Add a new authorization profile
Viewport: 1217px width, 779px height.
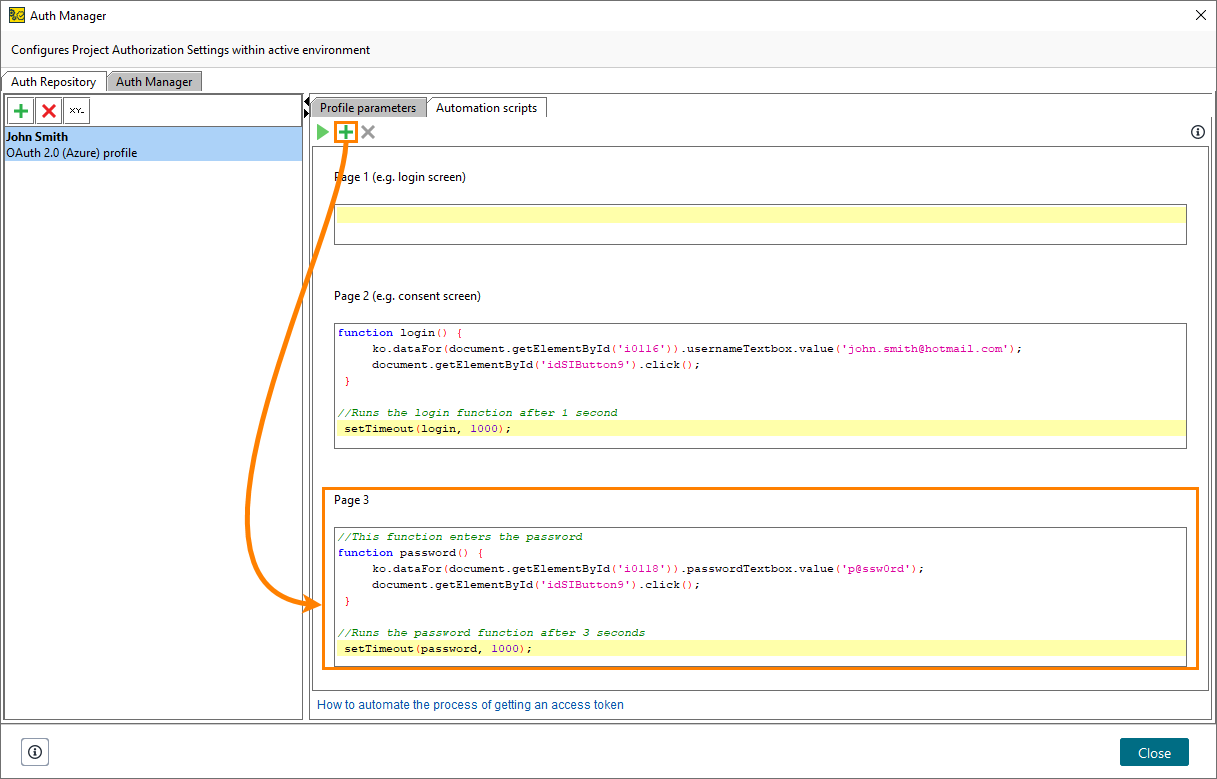20,110
